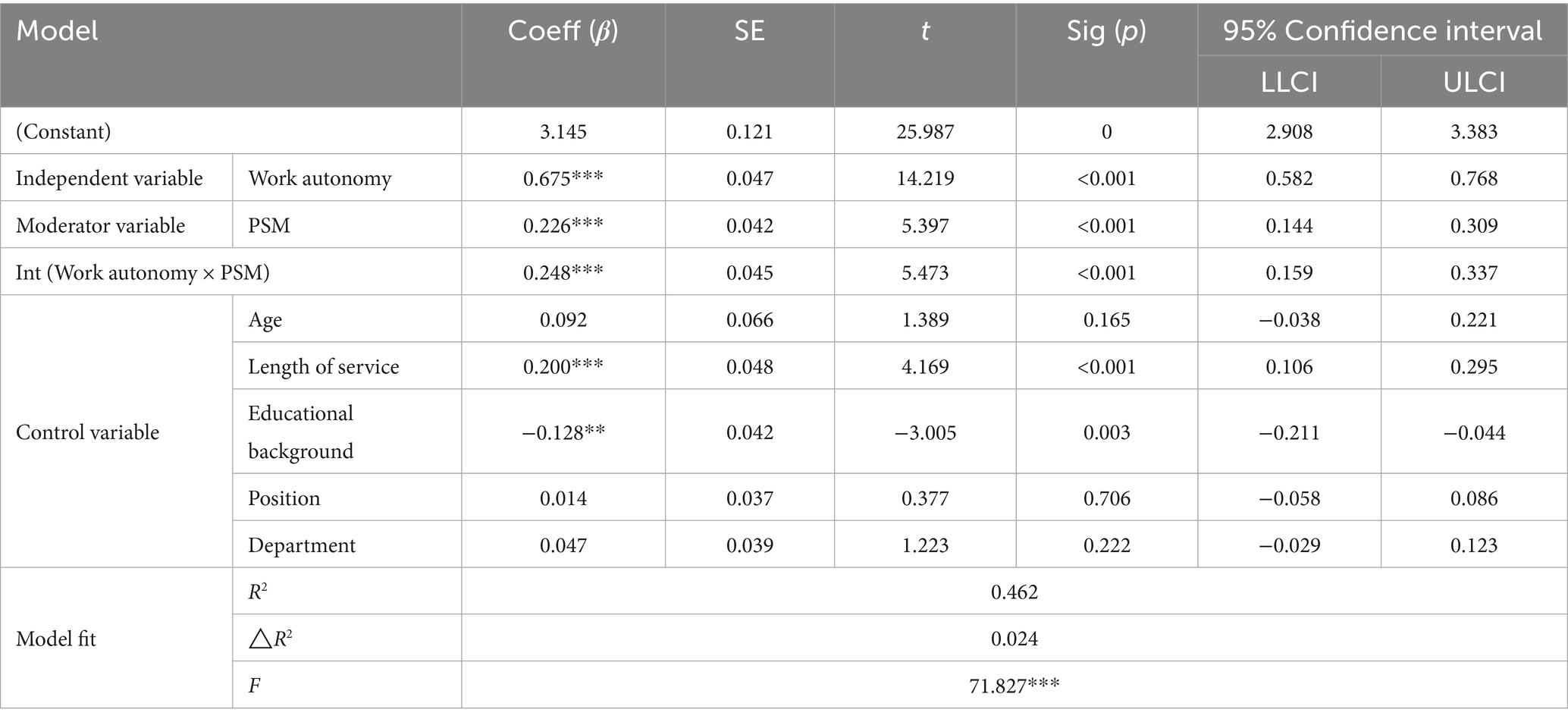The width and height of the screenshot is (1568, 722).
Task: Click the Sig (p) column header
Action: click(x=1106, y=31)
